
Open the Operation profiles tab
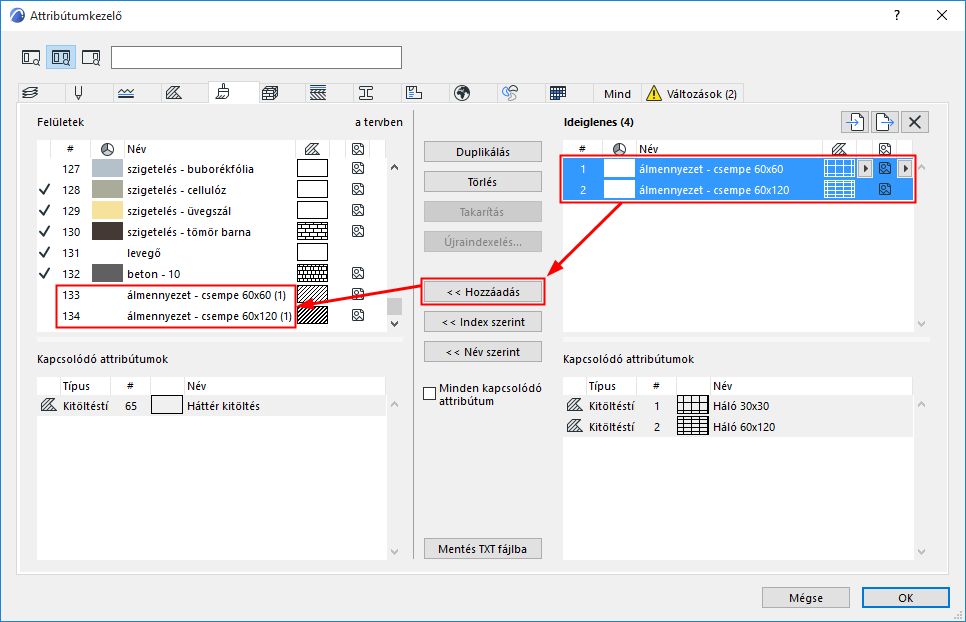(x=510, y=93)
